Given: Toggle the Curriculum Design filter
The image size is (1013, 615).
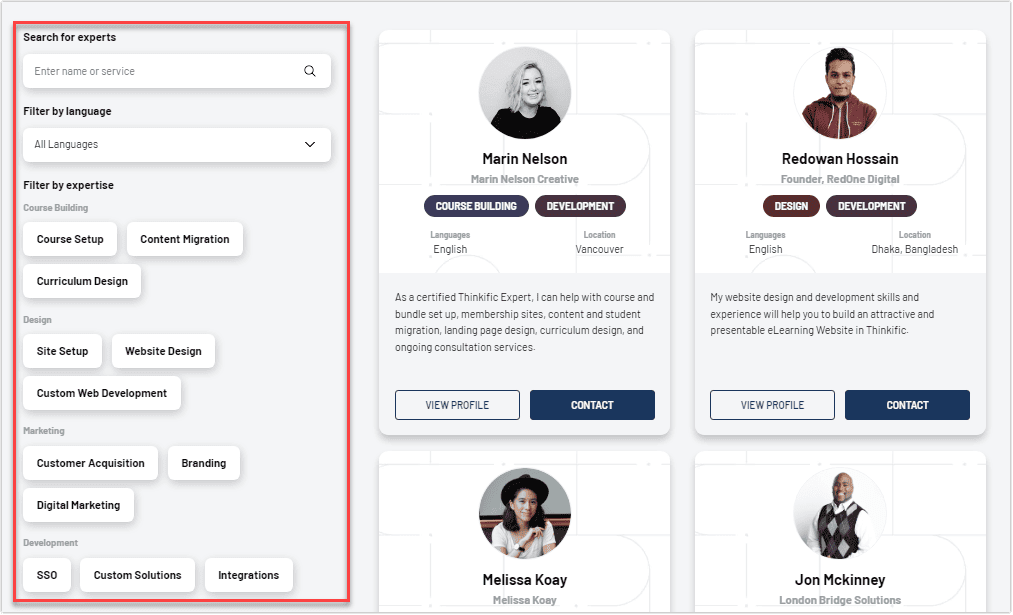Looking at the screenshot, I should pyautogui.click(x=82, y=281).
